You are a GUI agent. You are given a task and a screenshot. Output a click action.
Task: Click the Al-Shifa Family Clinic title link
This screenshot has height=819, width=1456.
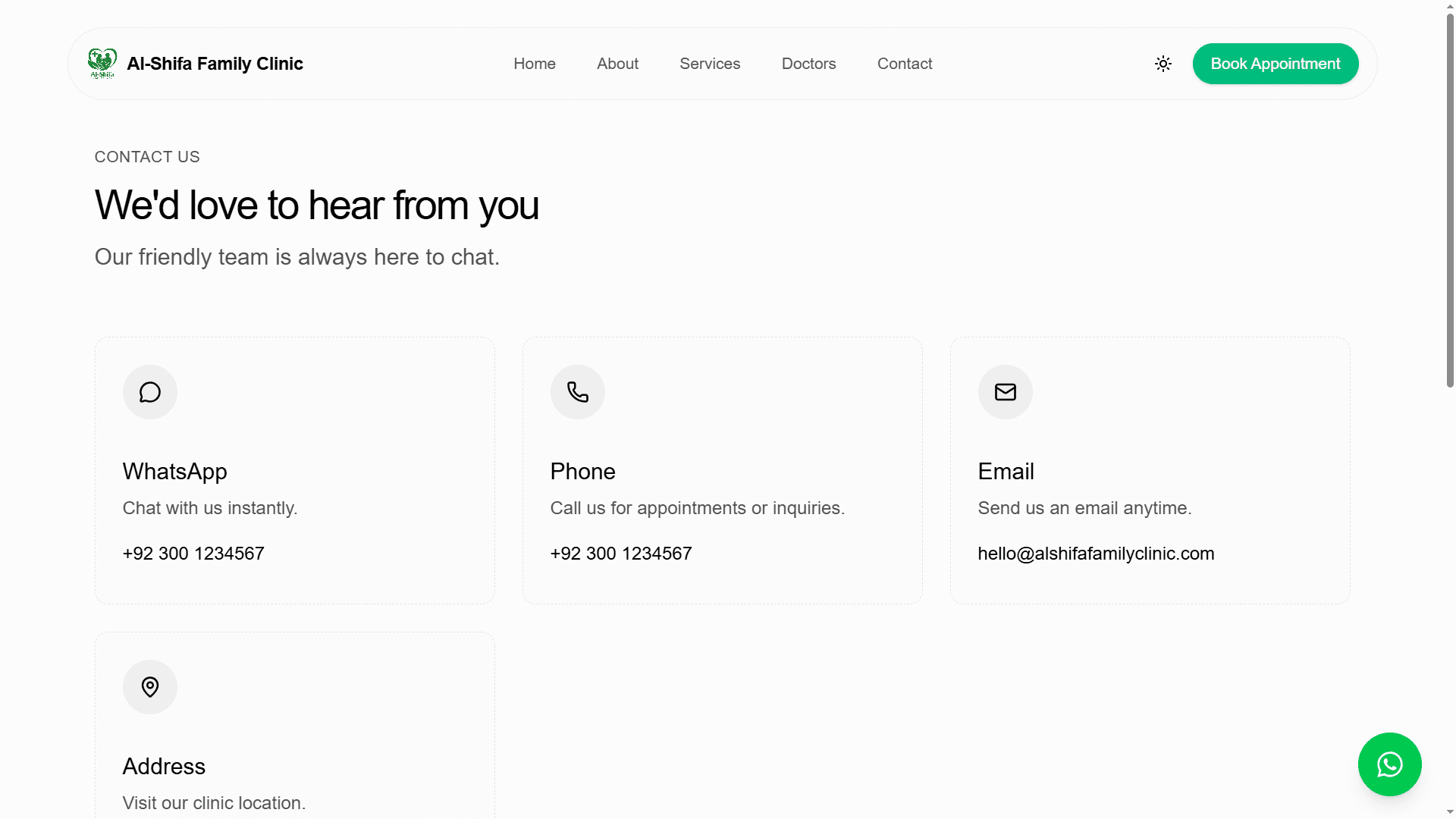tap(215, 64)
